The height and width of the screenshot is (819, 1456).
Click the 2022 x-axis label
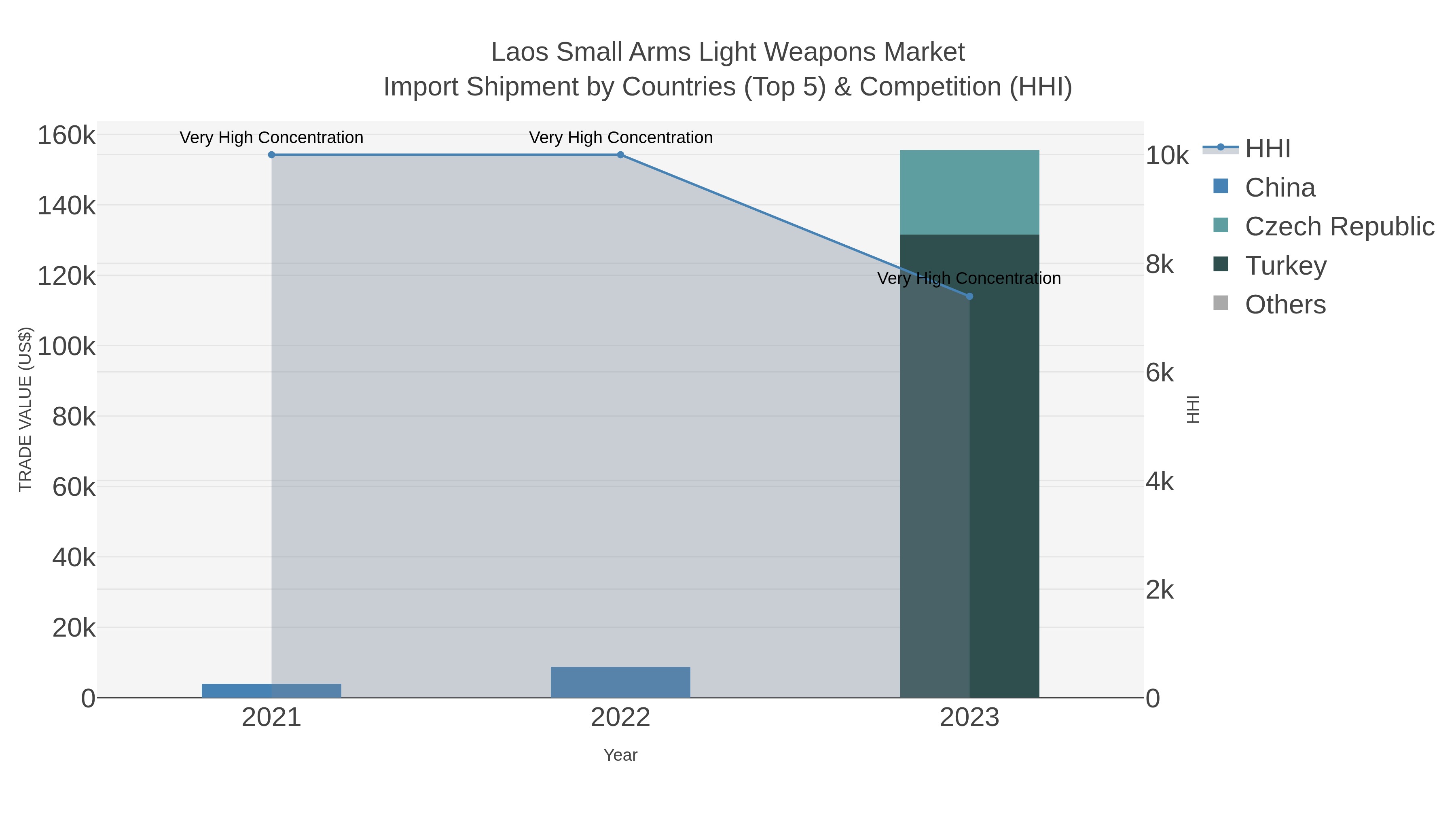click(x=620, y=718)
